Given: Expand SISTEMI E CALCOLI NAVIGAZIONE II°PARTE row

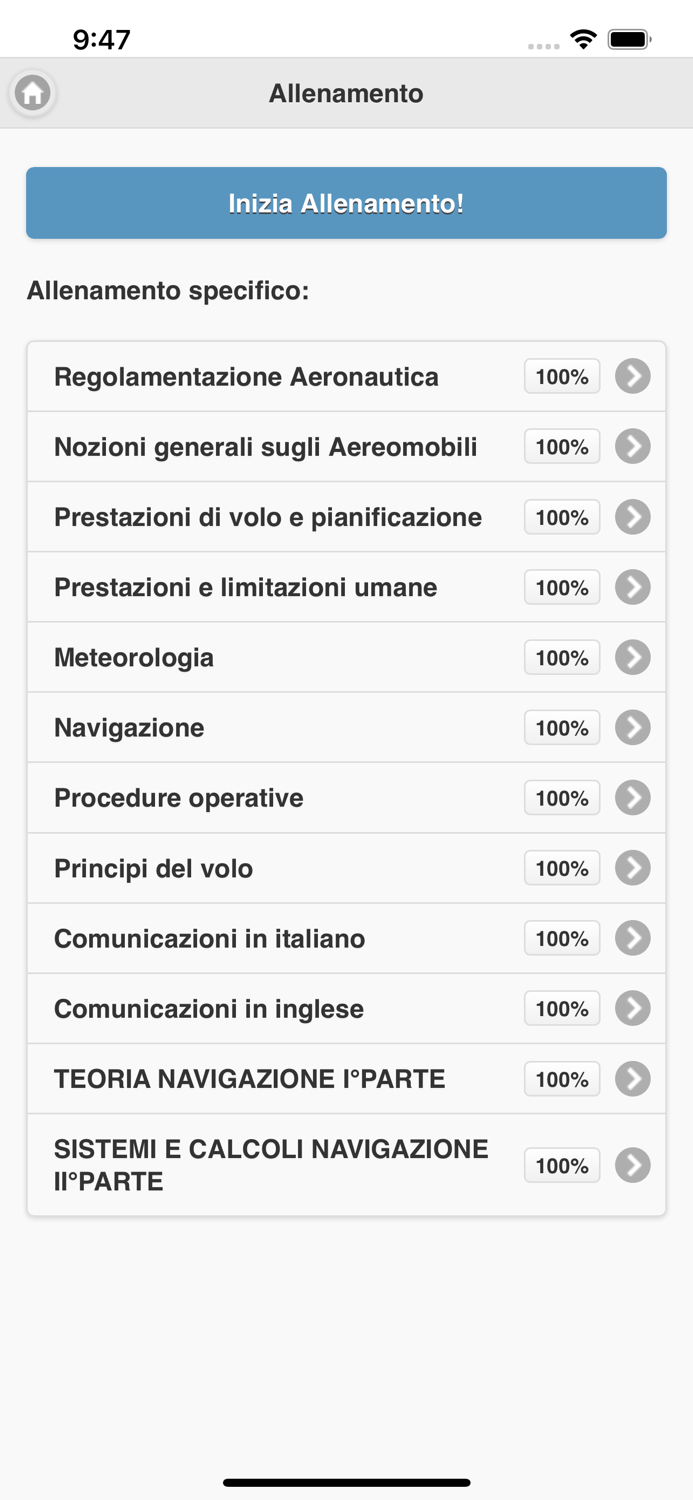Looking at the screenshot, I should point(633,1164).
